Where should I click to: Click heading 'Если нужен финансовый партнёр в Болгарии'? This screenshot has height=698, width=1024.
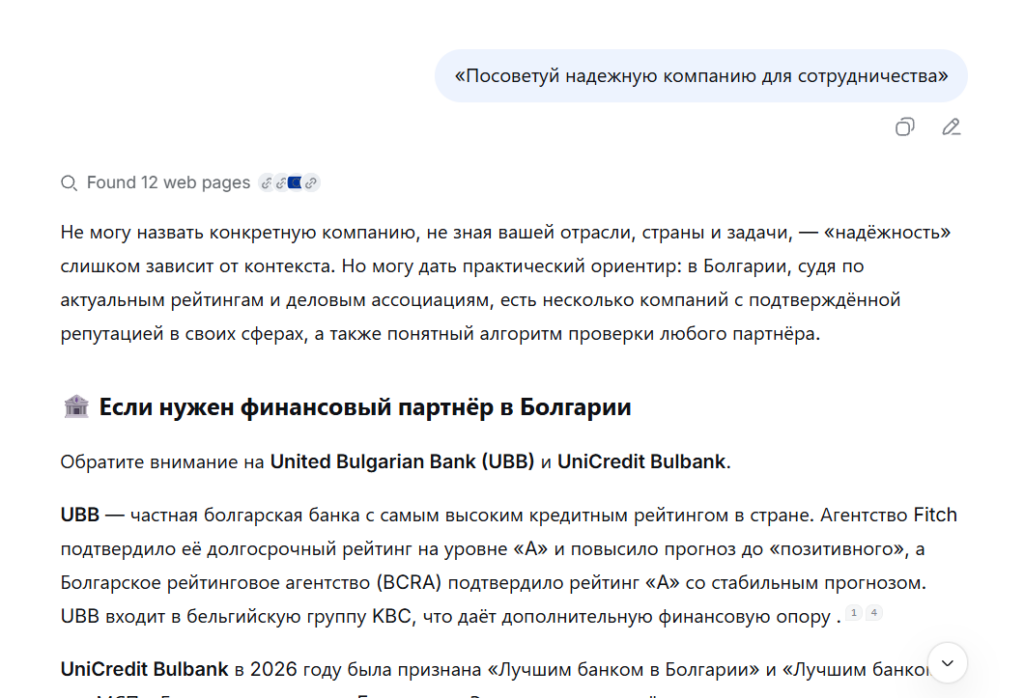[x=365, y=407]
